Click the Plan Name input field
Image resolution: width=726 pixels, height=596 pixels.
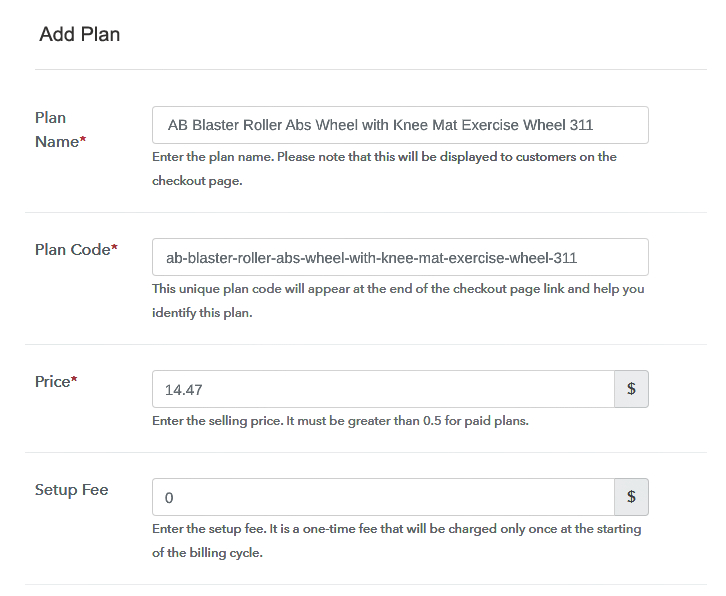coord(400,125)
